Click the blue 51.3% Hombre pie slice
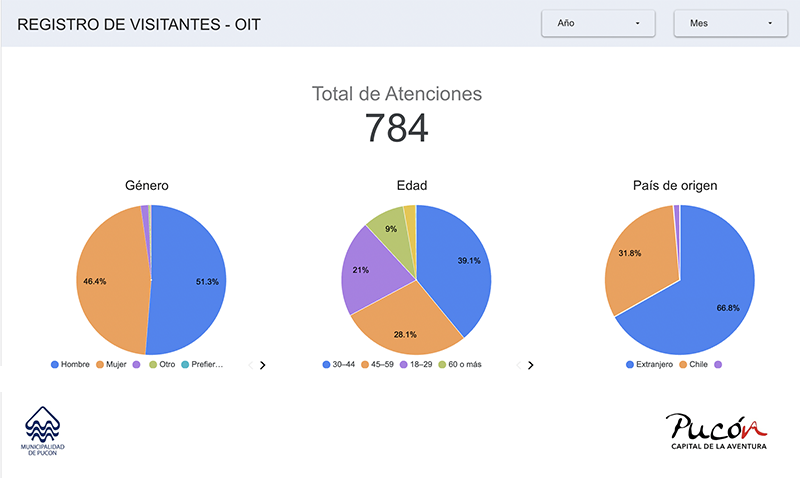This screenshot has width=800, height=478. click(195, 282)
